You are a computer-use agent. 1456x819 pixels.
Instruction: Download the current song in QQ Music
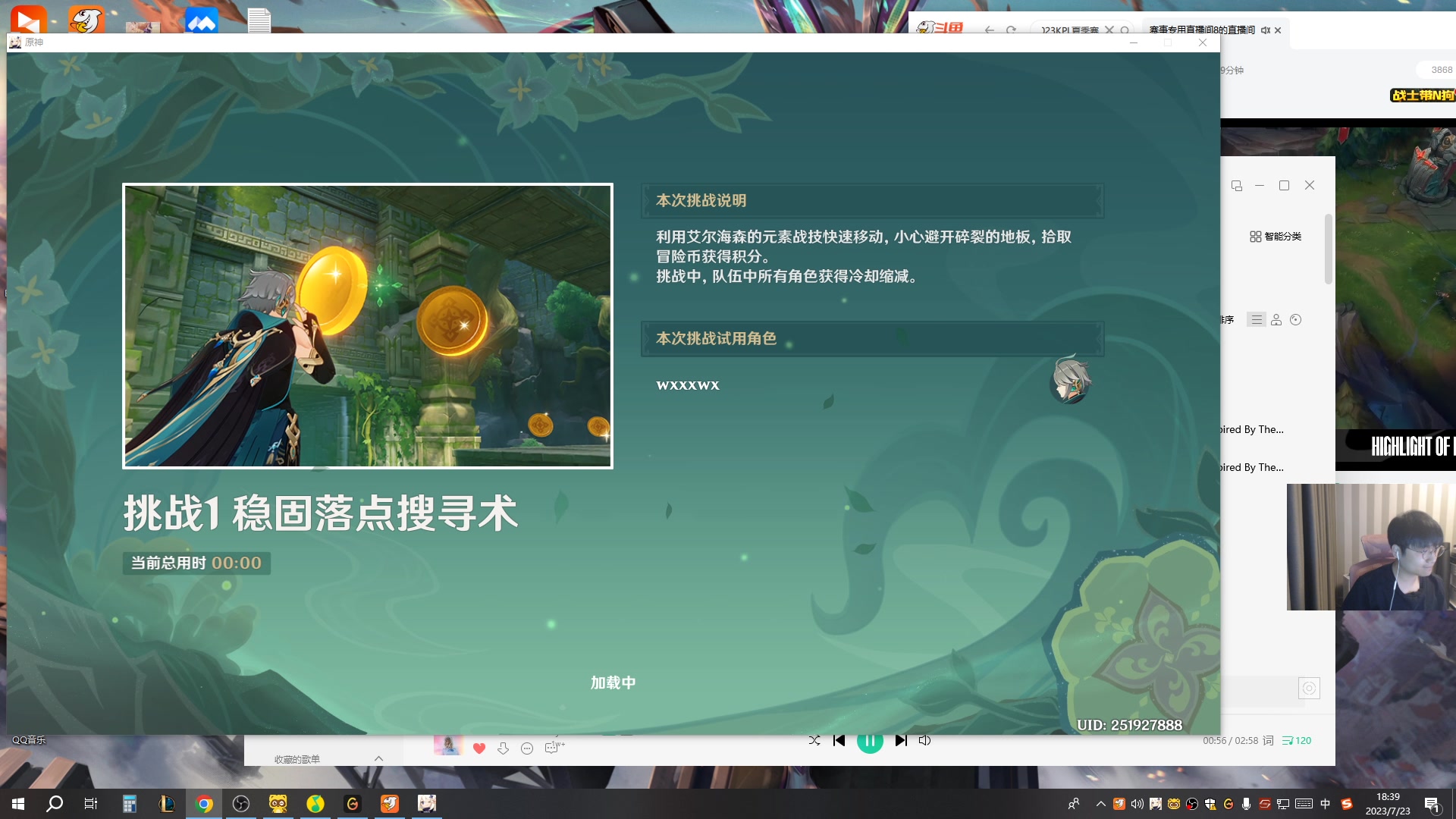click(503, 748)
